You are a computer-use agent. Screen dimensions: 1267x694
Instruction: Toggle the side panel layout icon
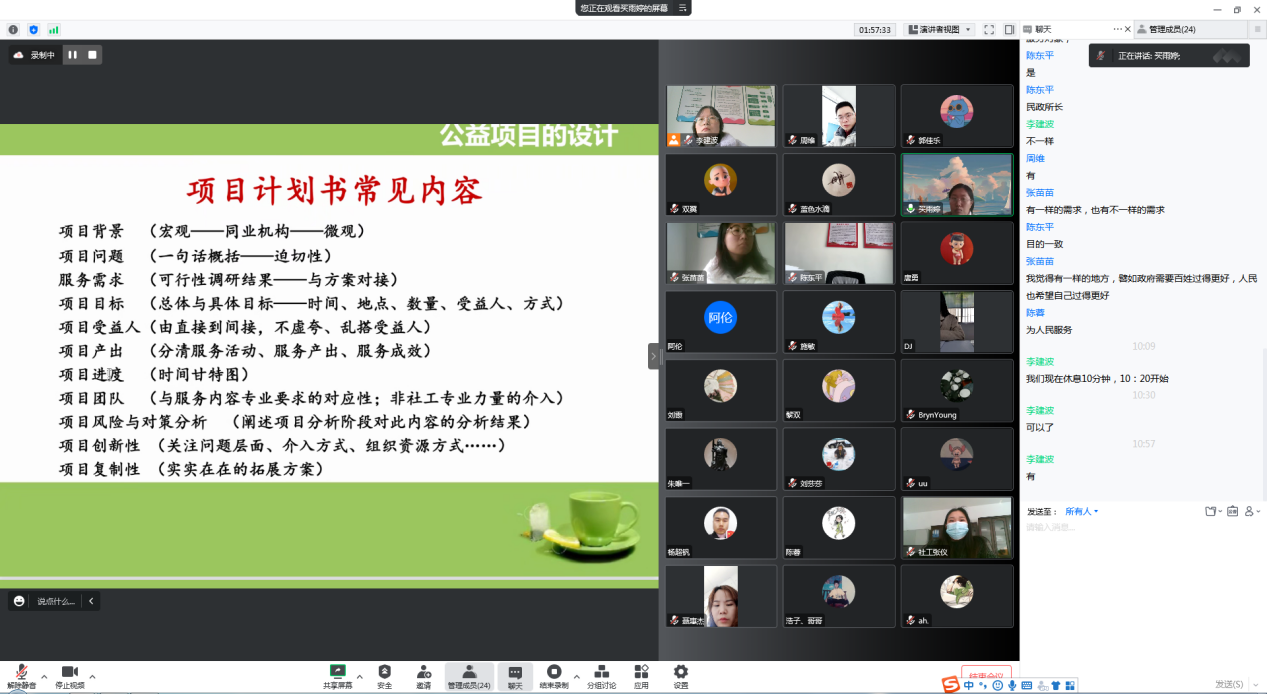(x=1010, y=30)
